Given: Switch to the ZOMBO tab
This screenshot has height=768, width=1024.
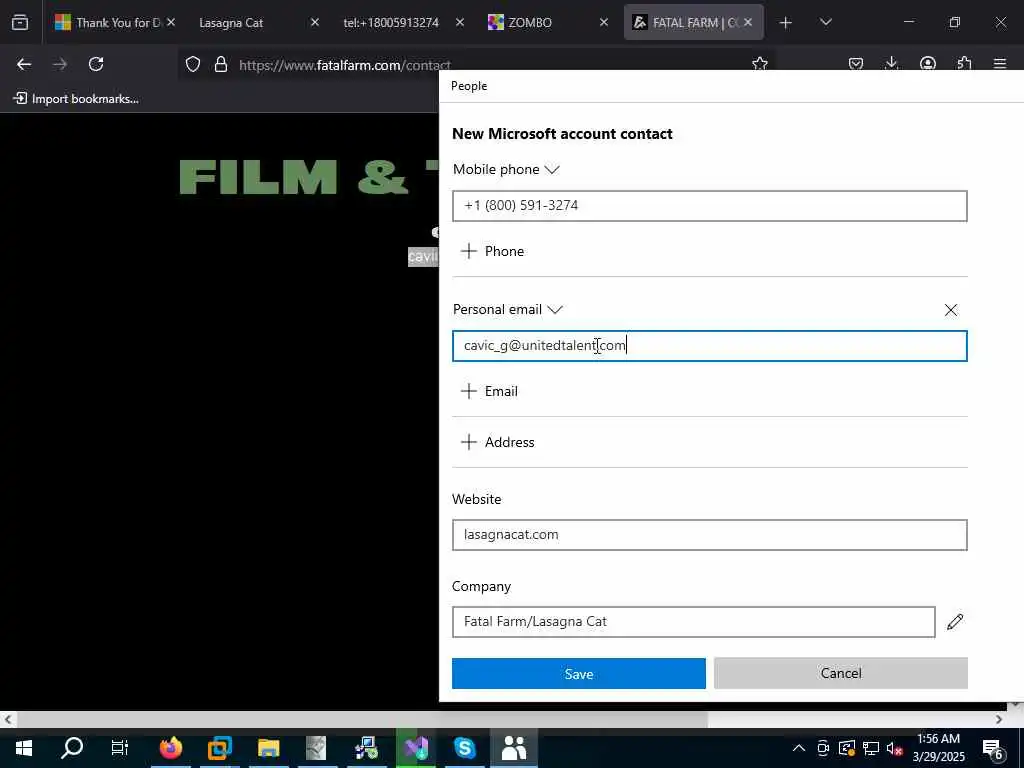Looking at the screenshot, I should pos(540,22).
